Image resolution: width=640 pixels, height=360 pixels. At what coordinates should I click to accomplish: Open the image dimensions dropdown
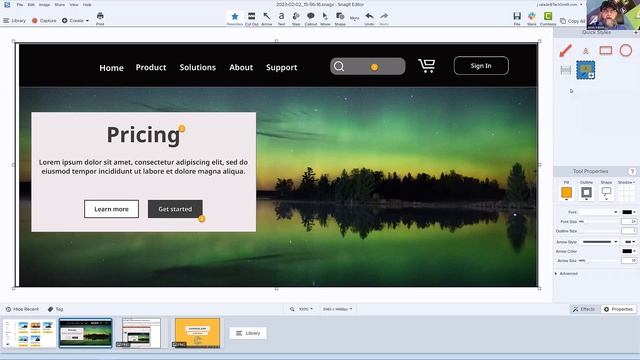(x=337, y=309)
